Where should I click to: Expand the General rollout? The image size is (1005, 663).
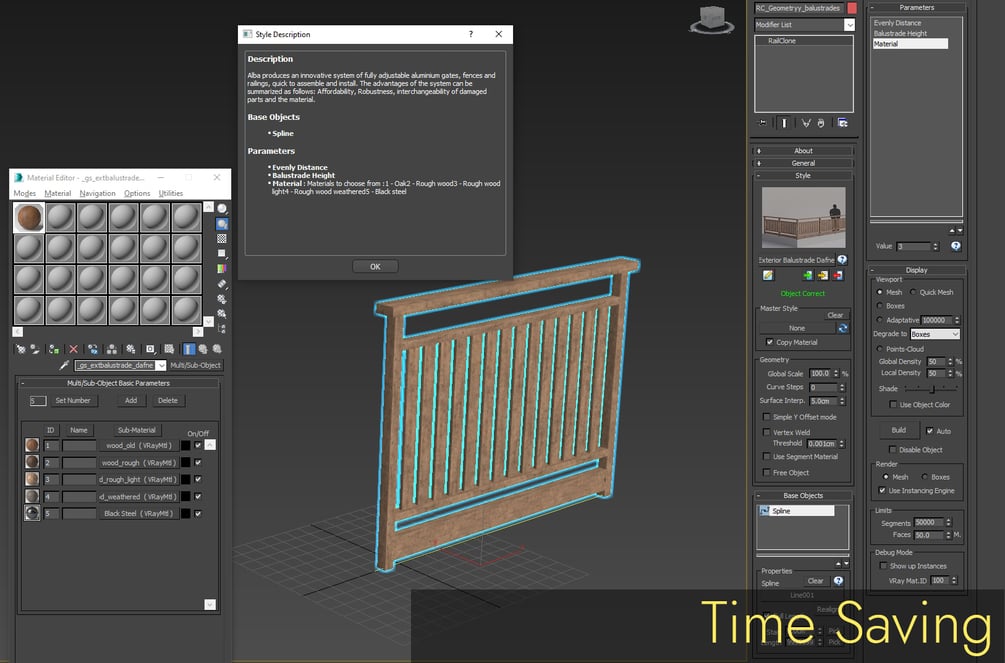pos(803,163)
